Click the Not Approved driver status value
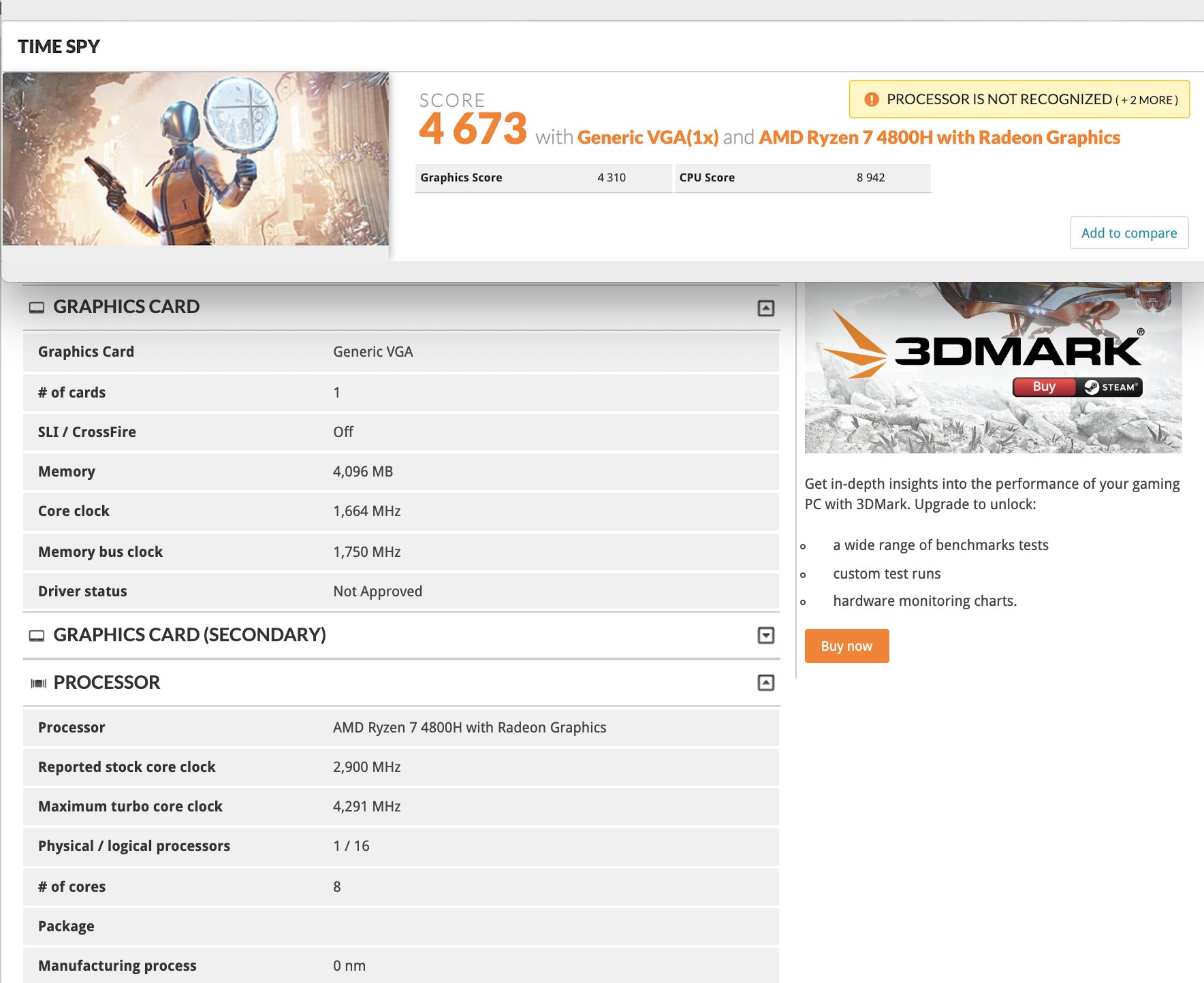Screen dimensions: 1204x983 click(x=377, y=592)
